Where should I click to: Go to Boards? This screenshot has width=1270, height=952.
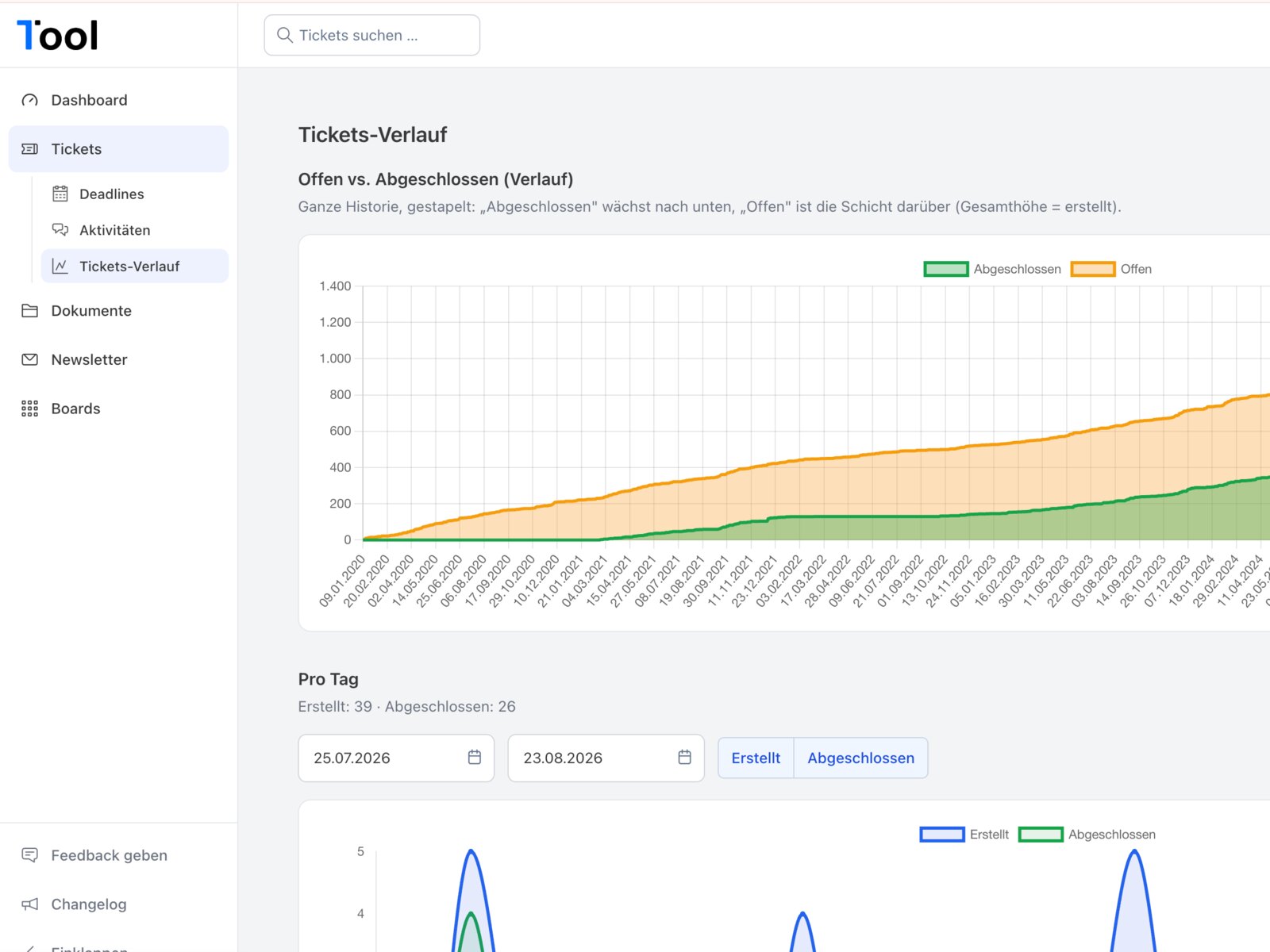[118, 409]
